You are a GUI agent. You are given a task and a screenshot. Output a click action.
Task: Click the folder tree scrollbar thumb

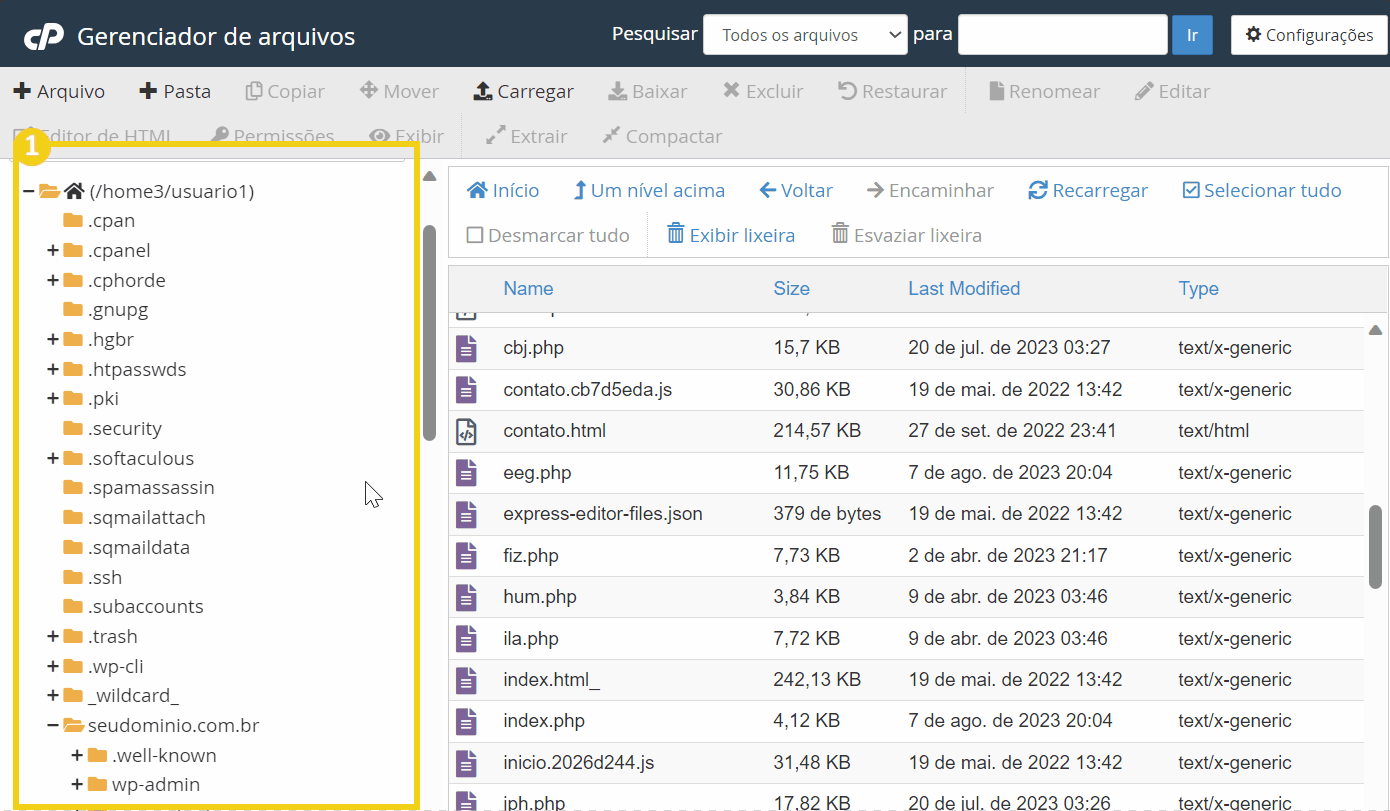[x=429, y=333]
